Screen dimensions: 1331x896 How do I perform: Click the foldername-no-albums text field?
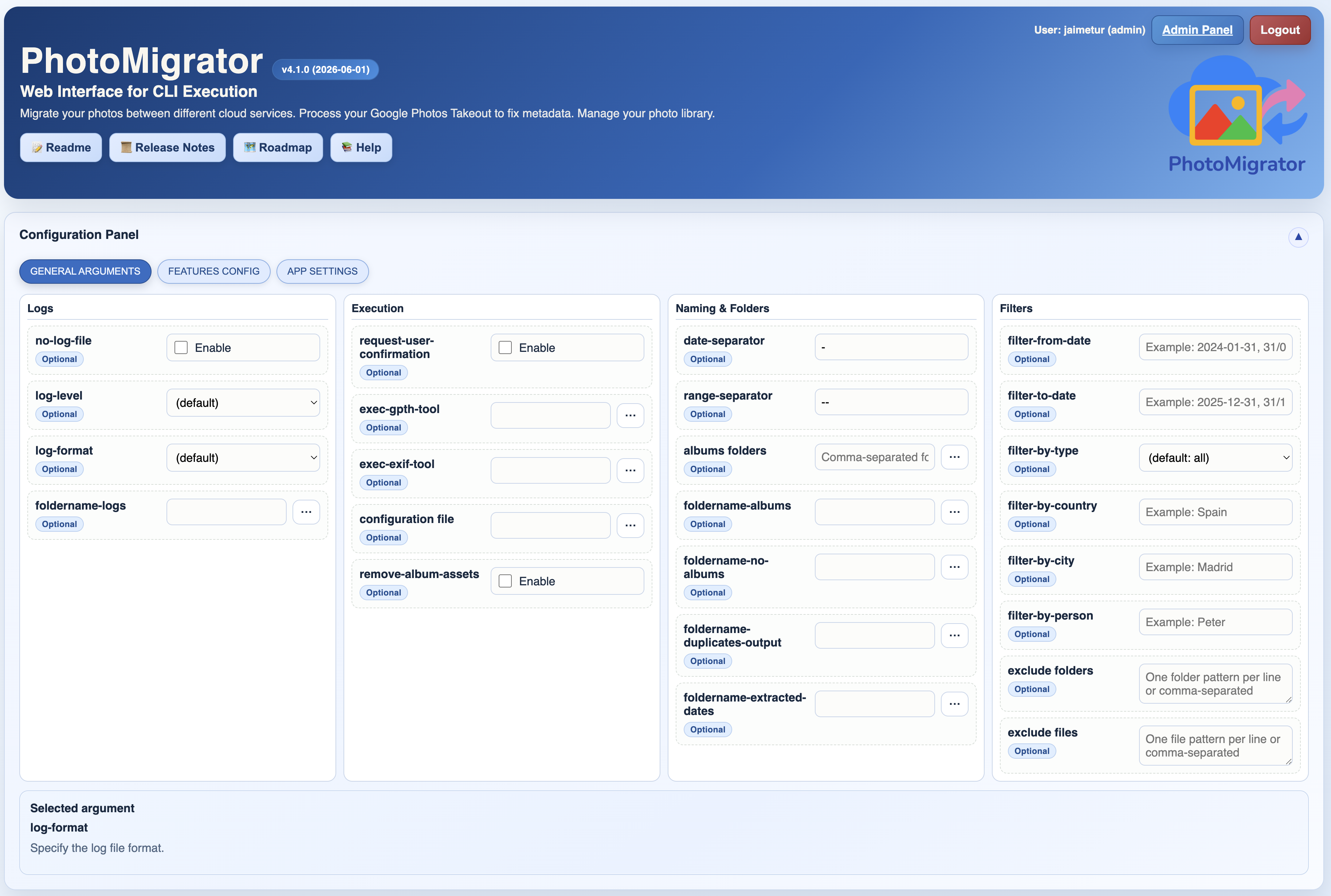coord(874,567)
